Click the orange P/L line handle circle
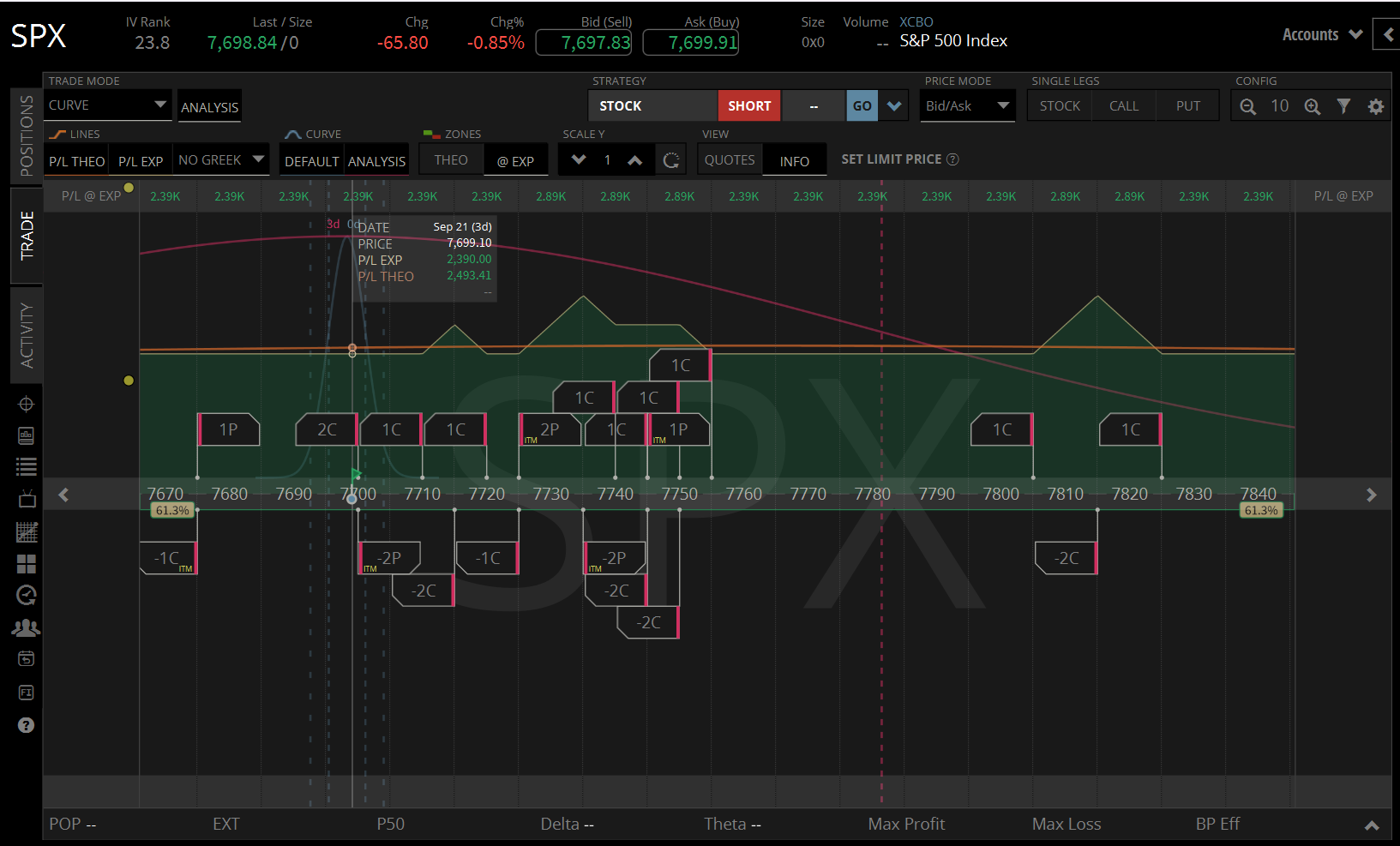Viewport: 1400px width, 846px height. [352, 348]
